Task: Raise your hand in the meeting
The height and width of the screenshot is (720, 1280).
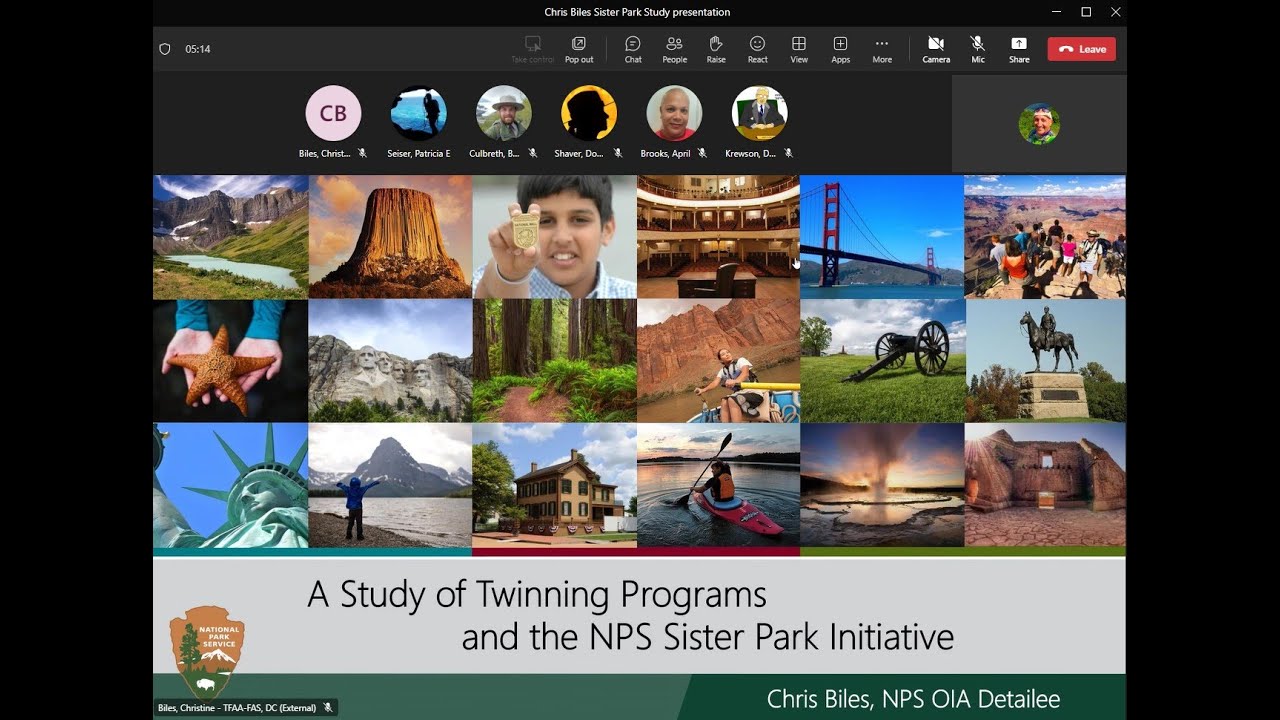Action: coord(716,49)
